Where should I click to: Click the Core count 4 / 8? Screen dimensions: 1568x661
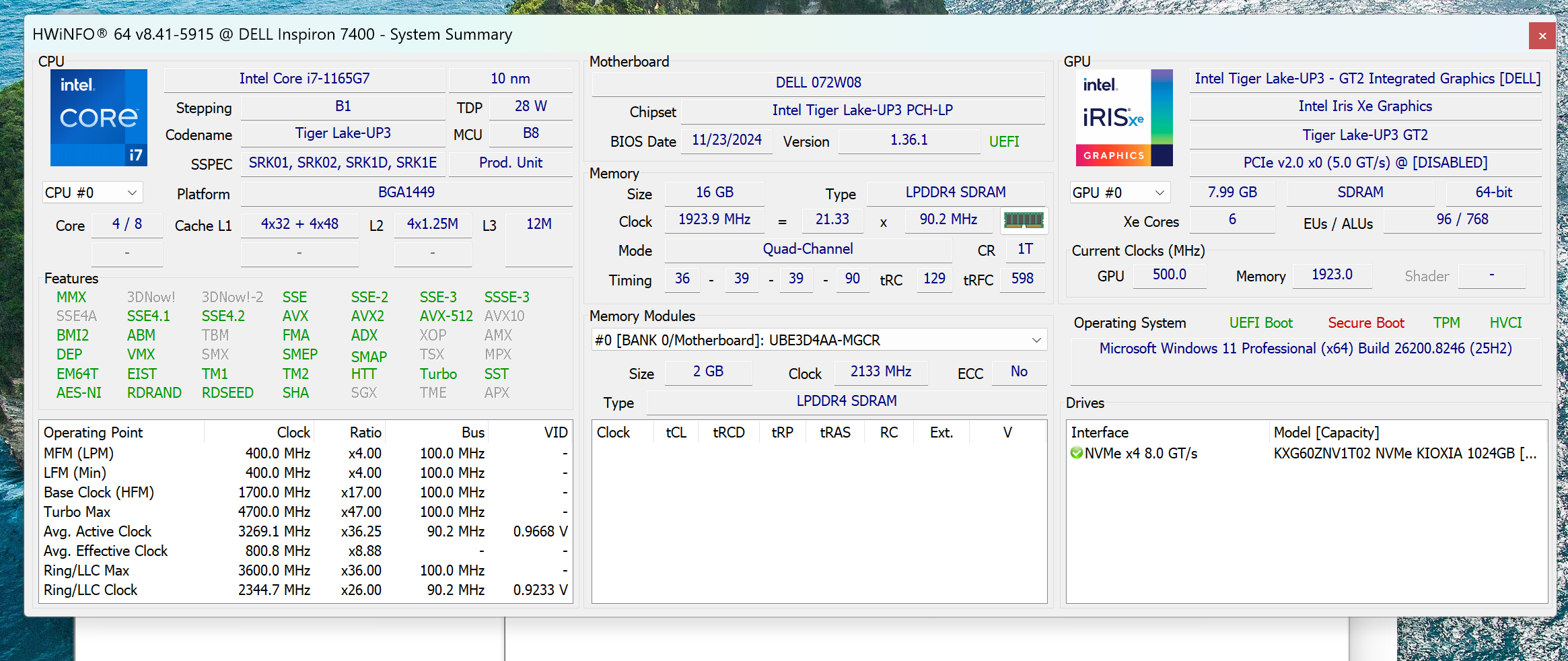pyautogui.click(x=127, y=224)
